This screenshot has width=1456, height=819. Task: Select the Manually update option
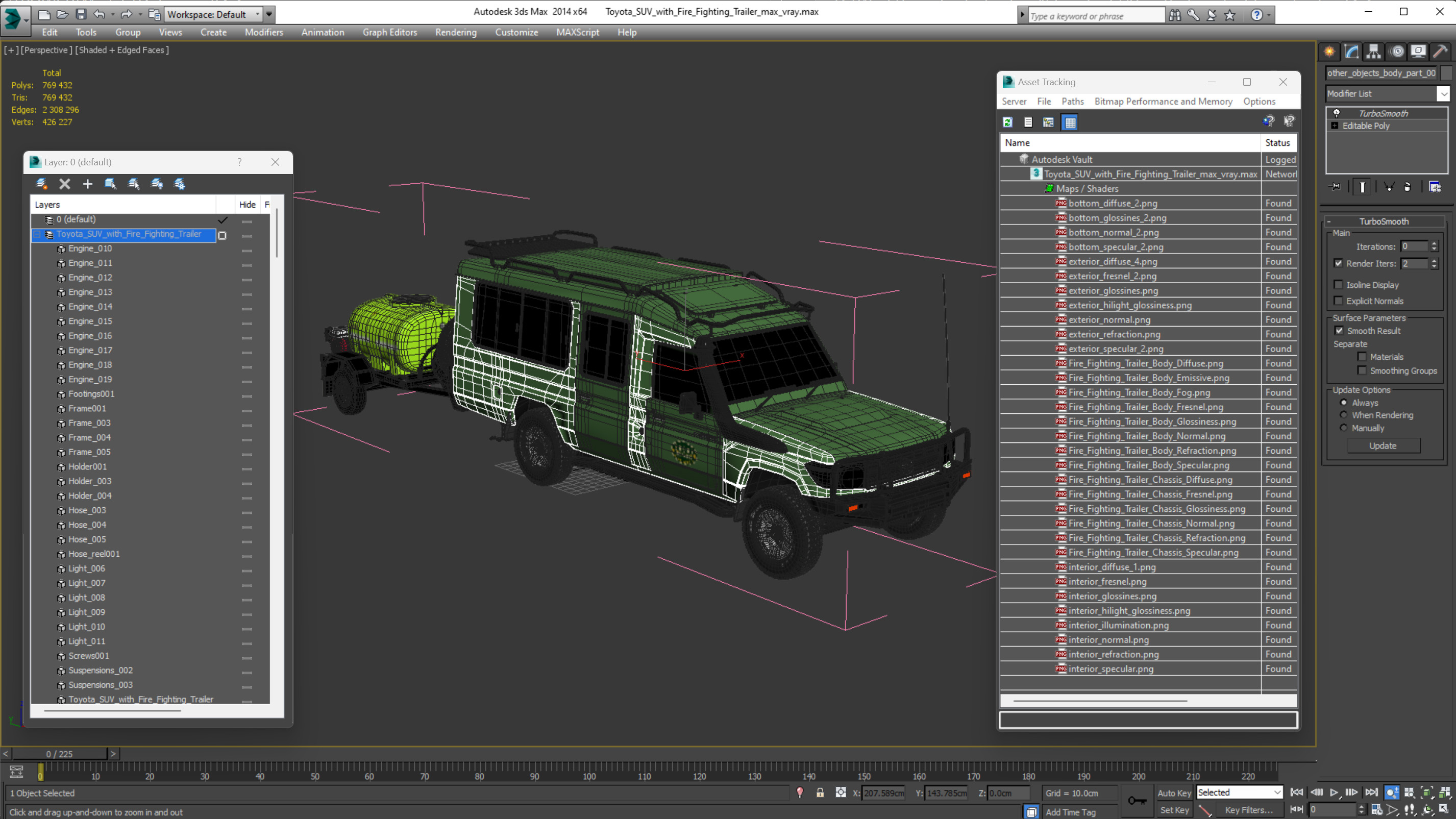tap(1344, 428)
